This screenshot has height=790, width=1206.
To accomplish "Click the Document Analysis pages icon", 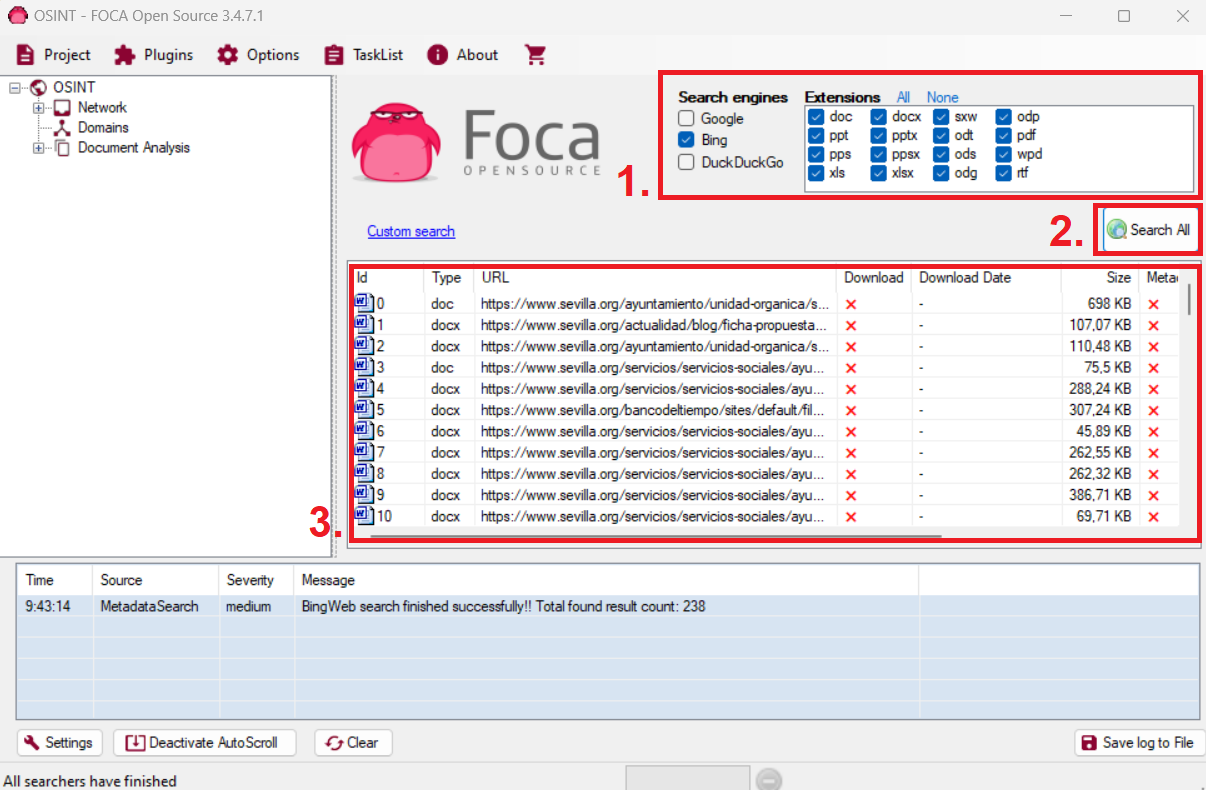I will (x=62, y=148).
